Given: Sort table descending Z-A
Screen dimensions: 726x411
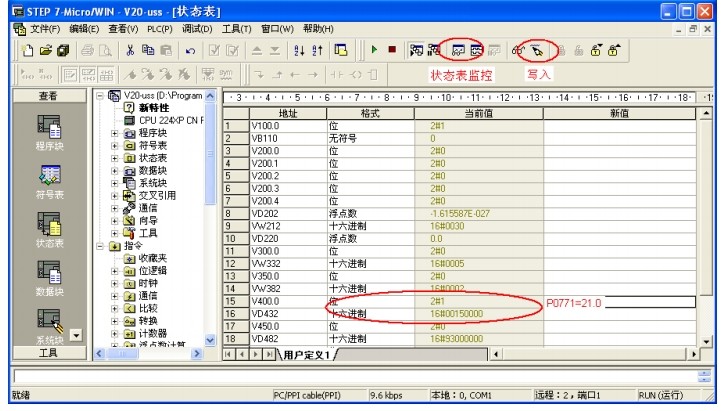Looking at the screenshot, I should 317,50.
